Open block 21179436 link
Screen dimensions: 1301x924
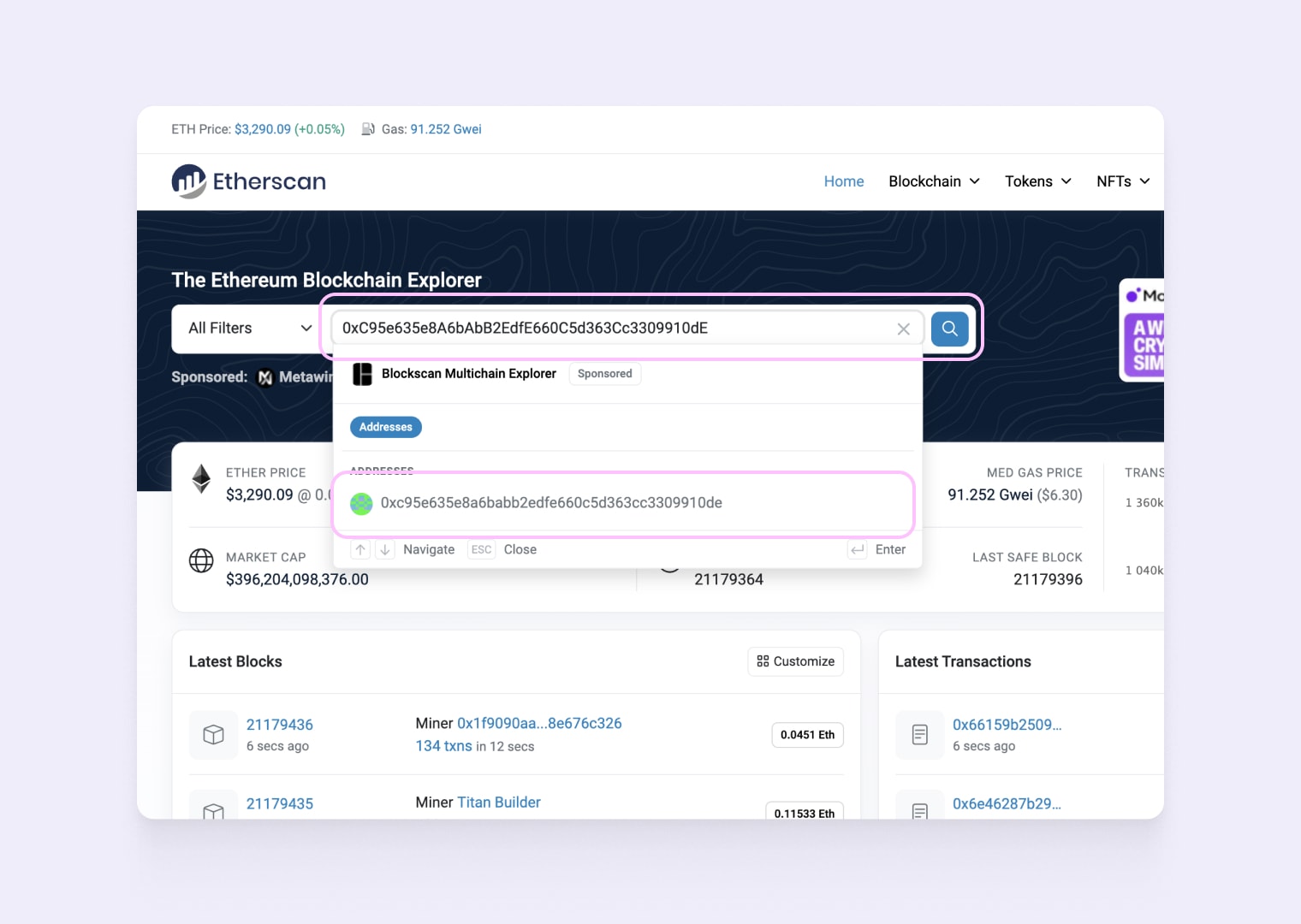point(280,725)
